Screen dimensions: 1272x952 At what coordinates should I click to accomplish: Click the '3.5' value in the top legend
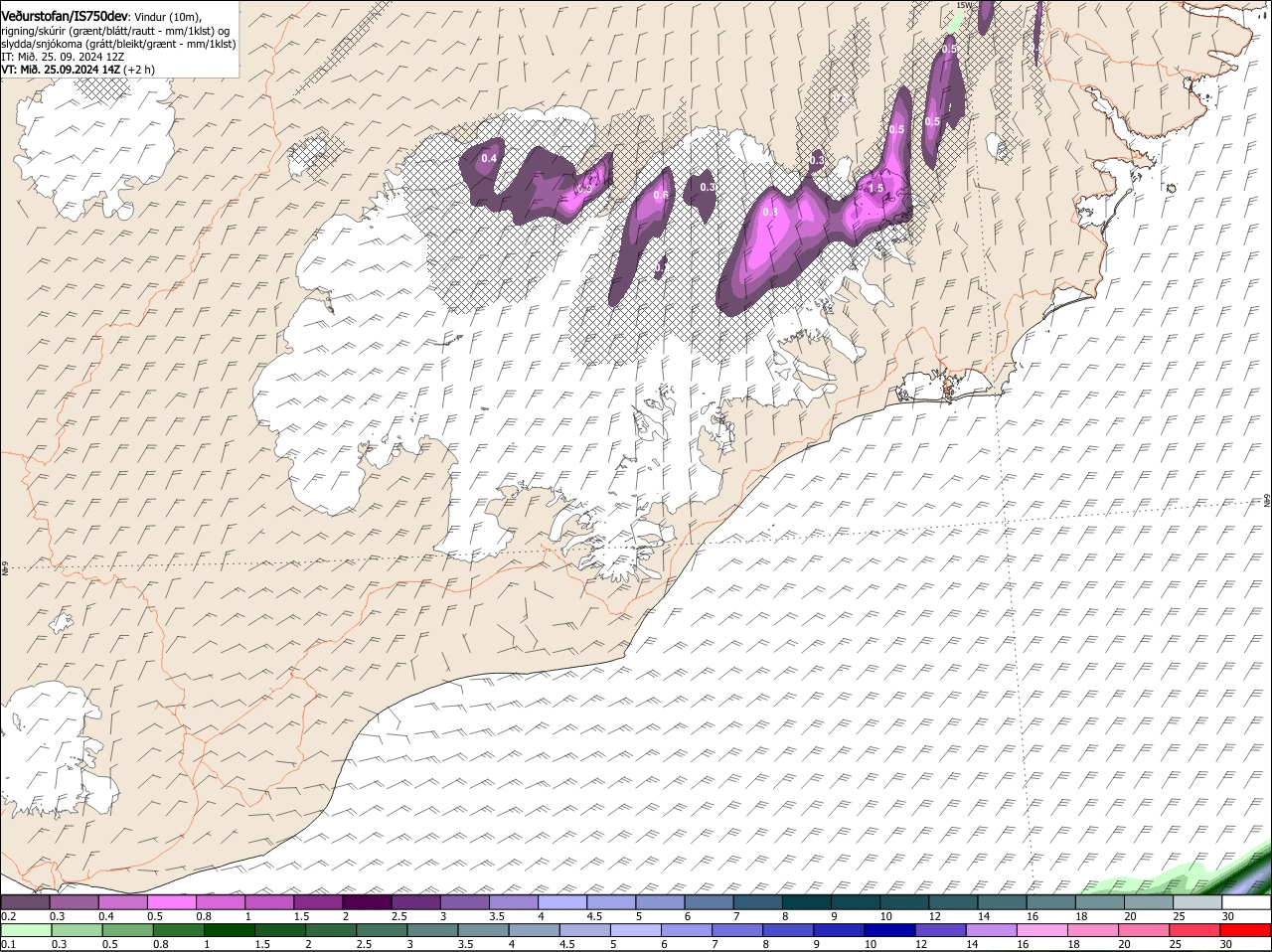click(x=497, y=915)
